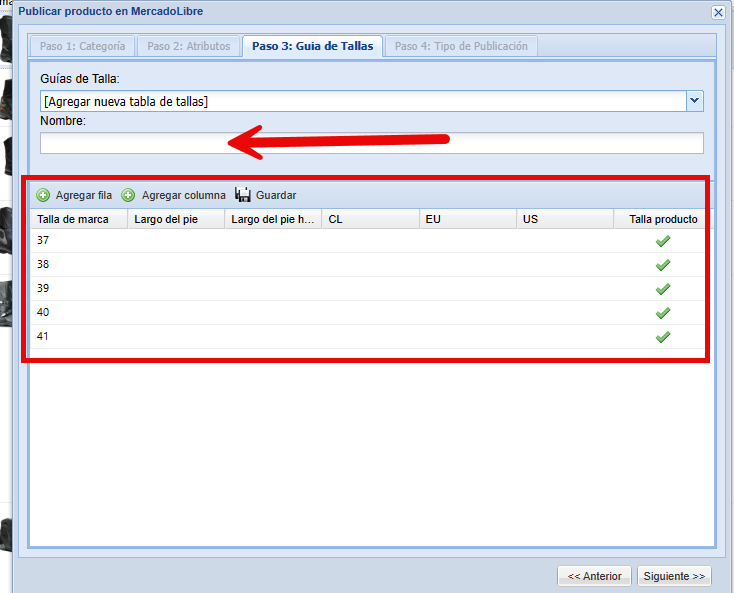Viewport: 734px width, 593px height.
Task: Click the EU column header
Action: pyautogui.click(x=468, y=219)
